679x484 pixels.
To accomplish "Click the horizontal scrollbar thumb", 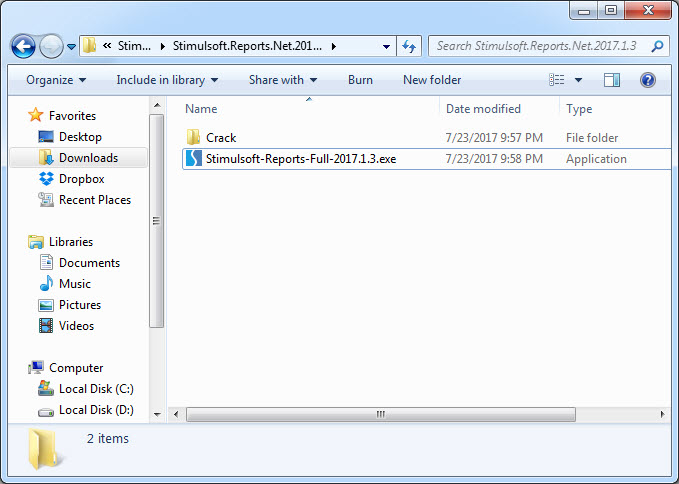I will pyautogui.click(x=381, y=414).
